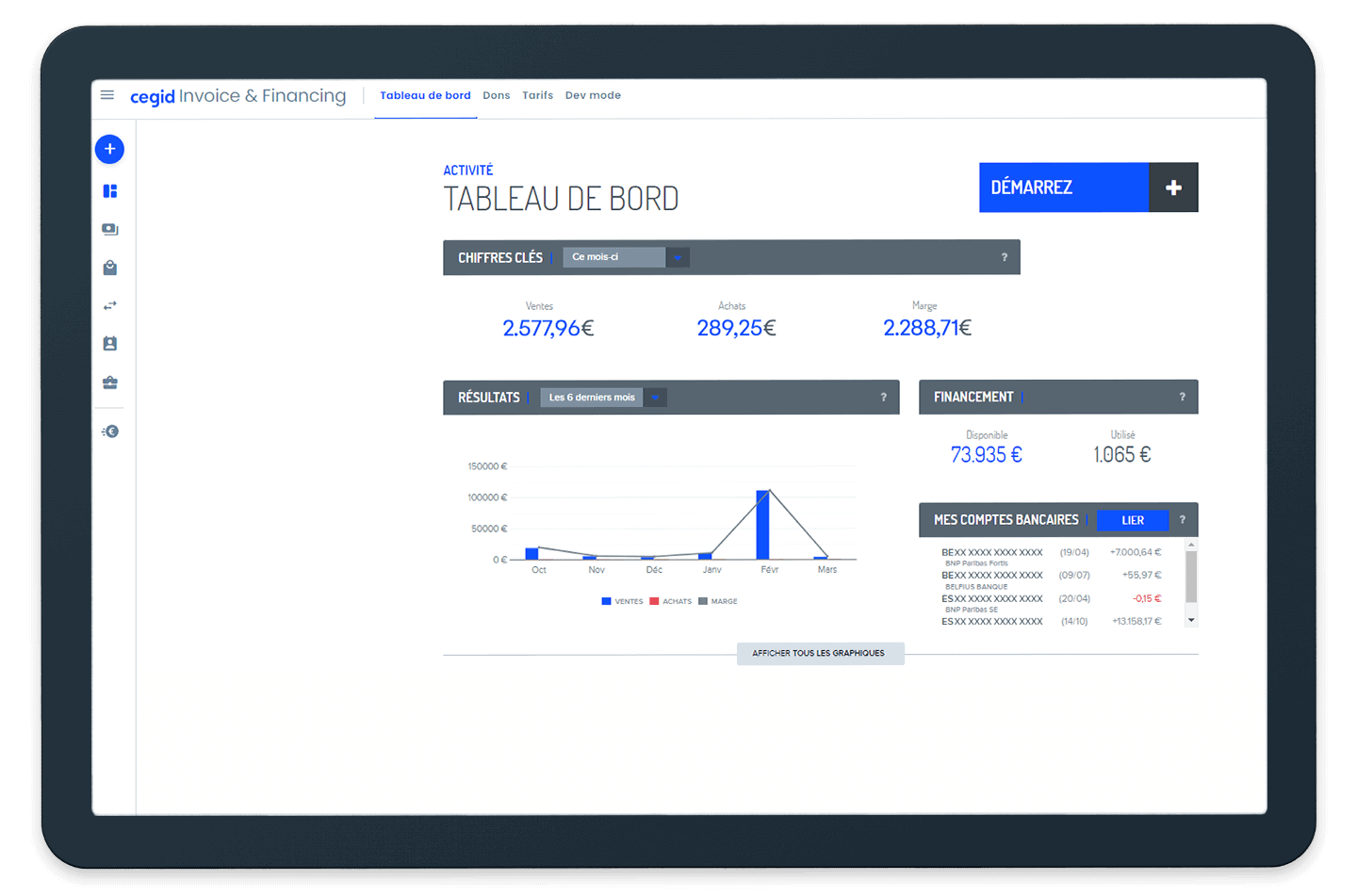Click the briefcase sidebar icon
Screen dimensions: 1357x896
pos(110,383)
